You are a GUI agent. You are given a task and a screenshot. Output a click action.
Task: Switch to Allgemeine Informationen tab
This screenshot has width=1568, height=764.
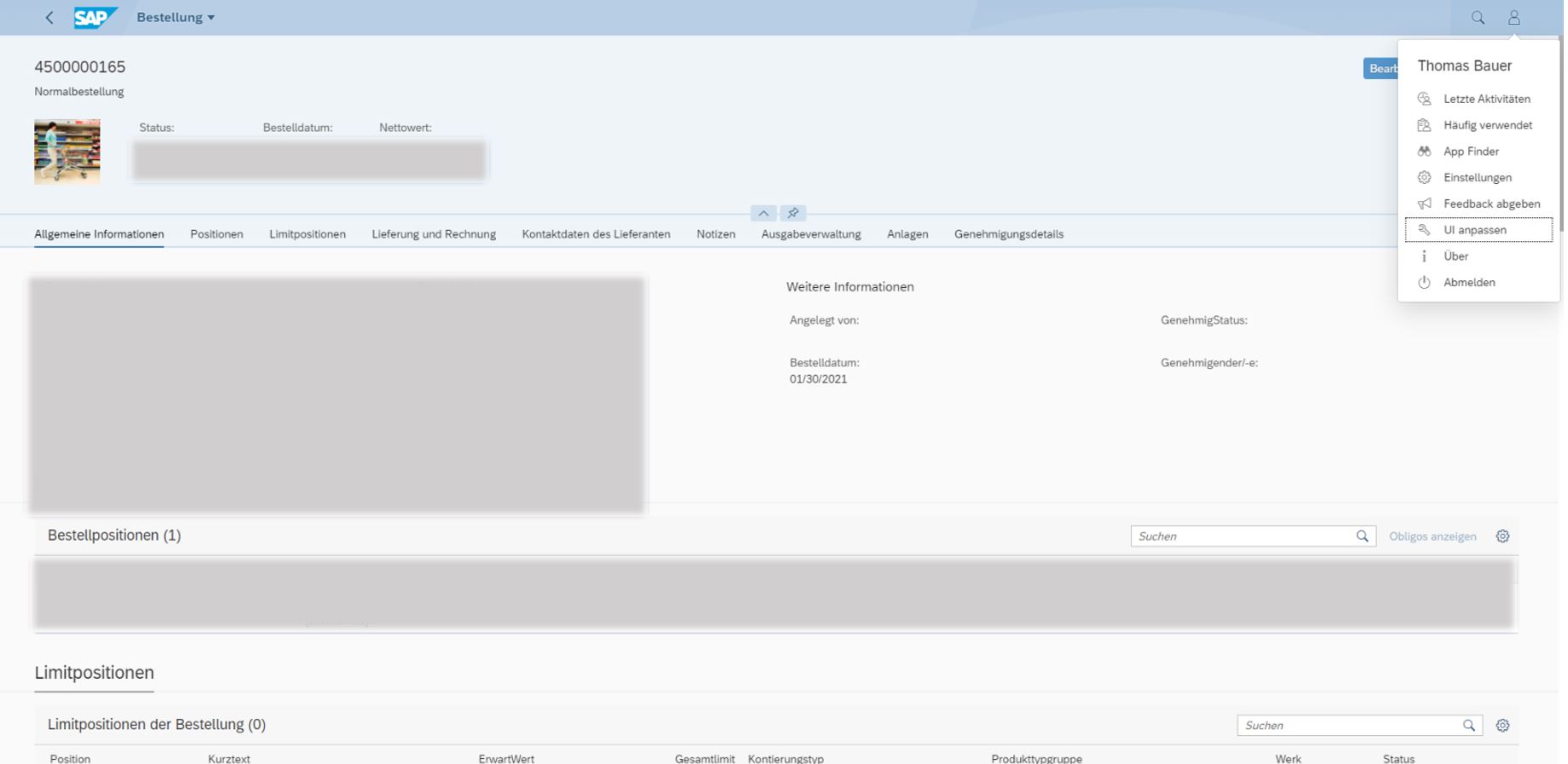point(99,234)
